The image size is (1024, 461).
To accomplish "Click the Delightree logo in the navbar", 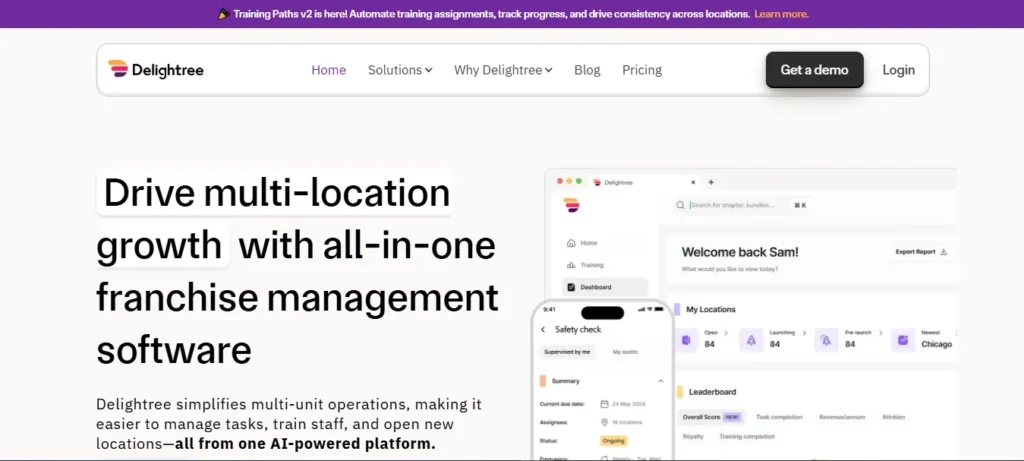I will pos(155,69).
